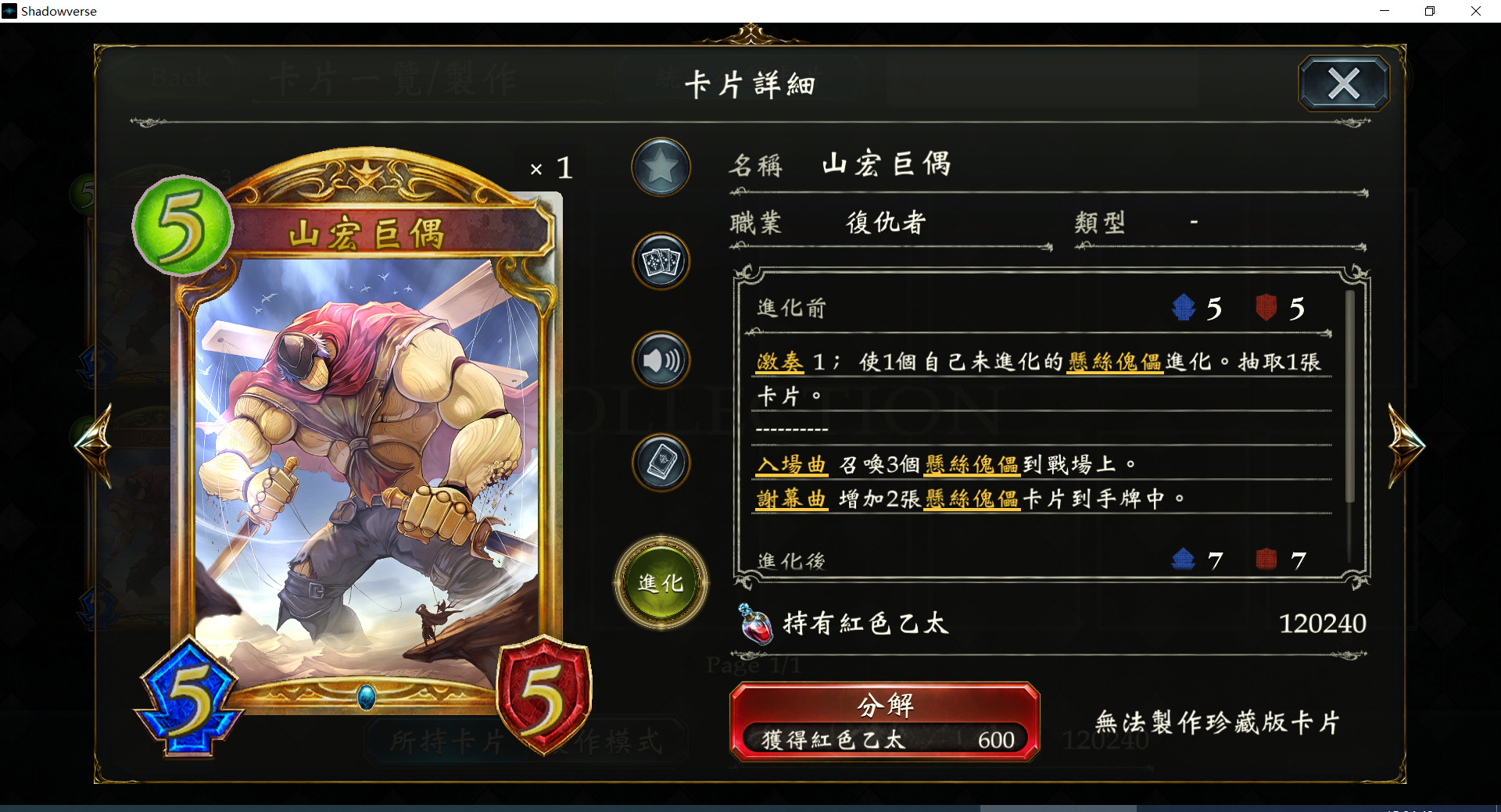Go to the next card with right arrow
1501x812 pixels.
tap(1405, 445)
